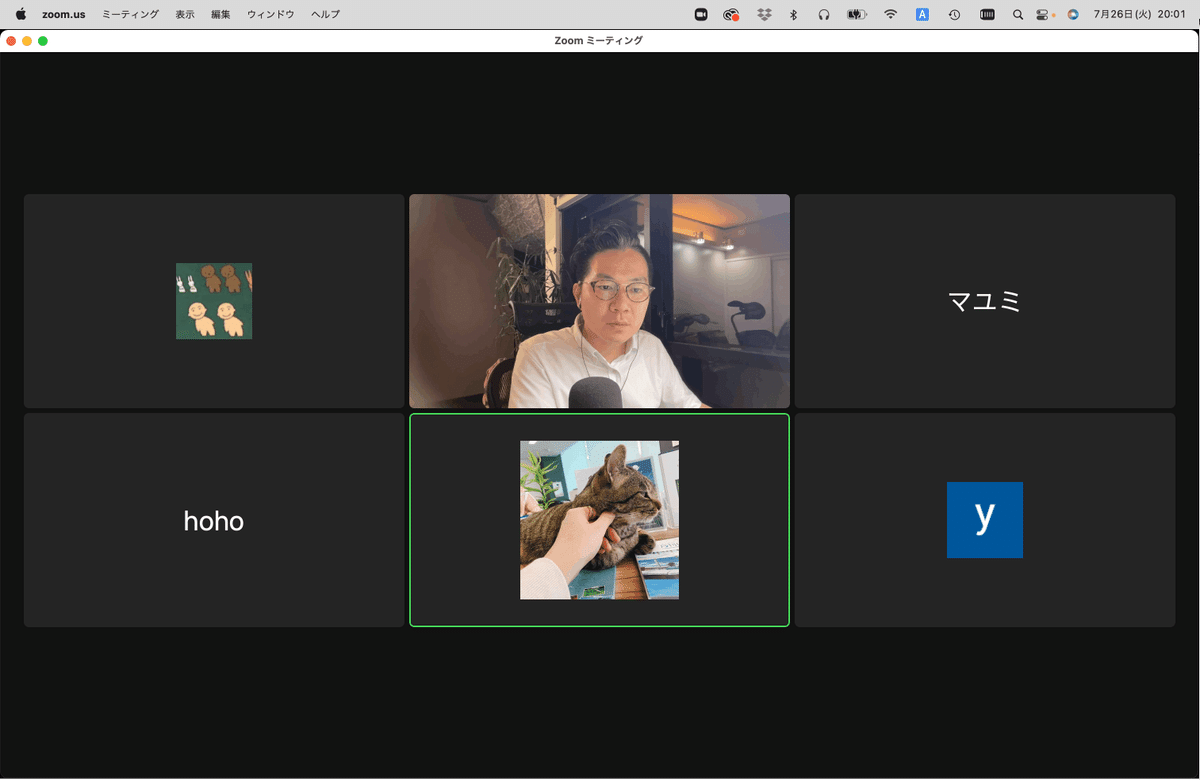Select the participant tile with gingerbread avatar

[x=214, y=301]
